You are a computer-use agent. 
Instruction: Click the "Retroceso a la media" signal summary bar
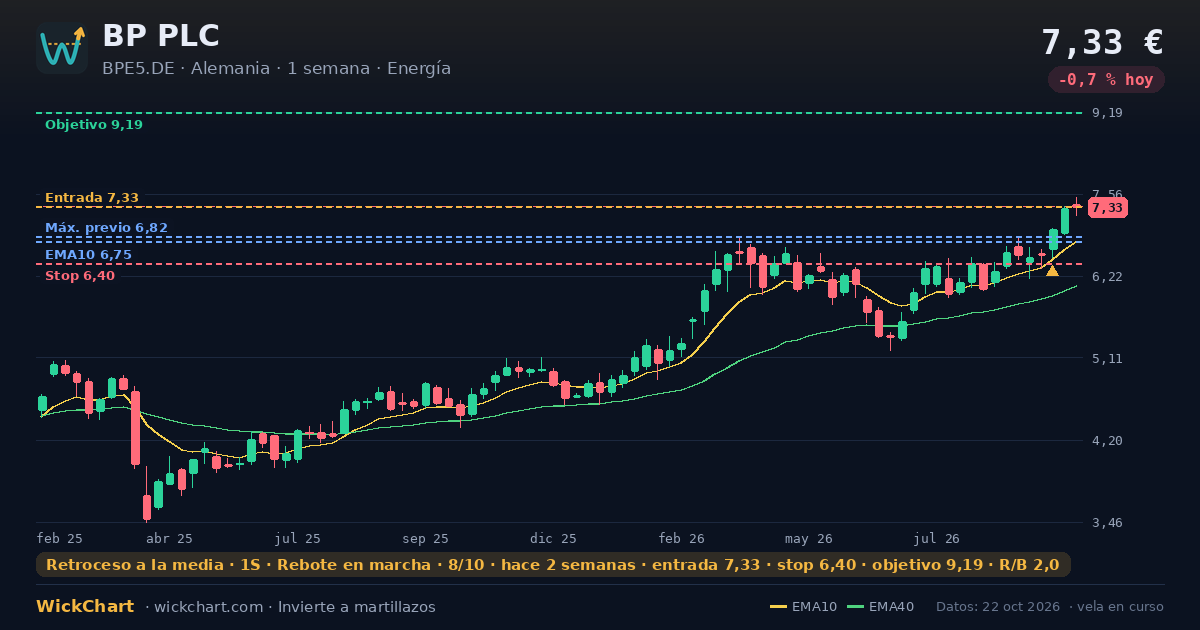(553, 565)
